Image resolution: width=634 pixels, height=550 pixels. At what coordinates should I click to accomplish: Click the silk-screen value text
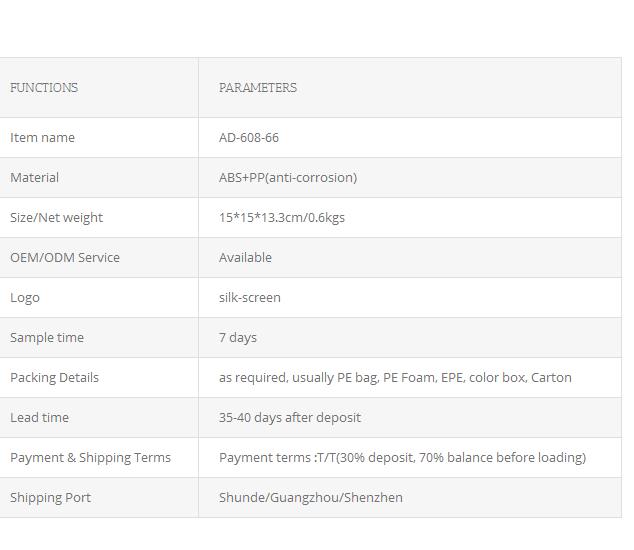pyautogui.click(x=249, y=298)
